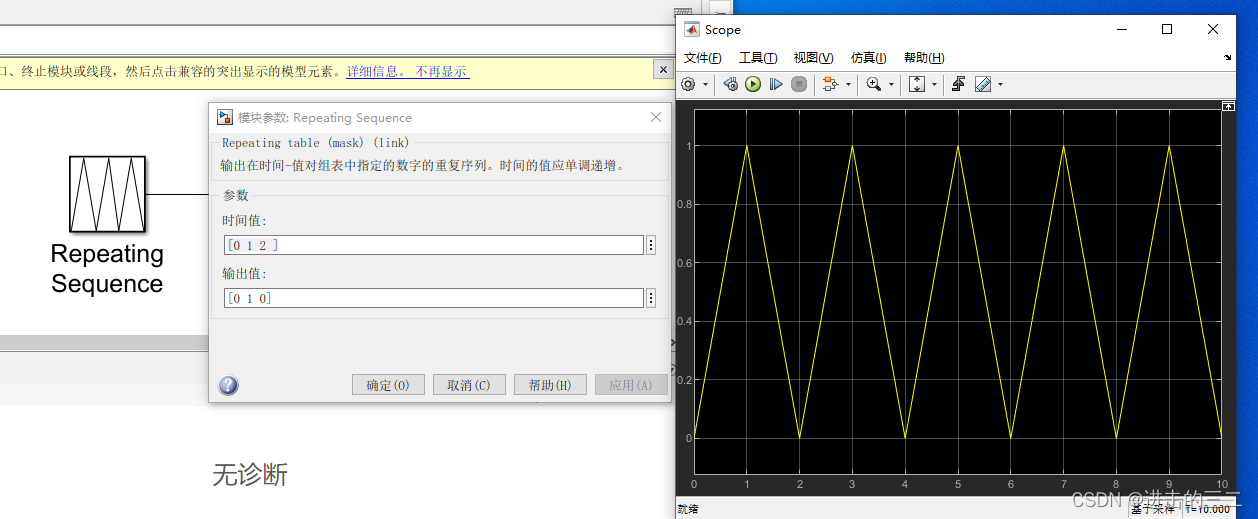Click the Repeating Sequence block label
Screen dimensions: 1258x519
(107, 269)
